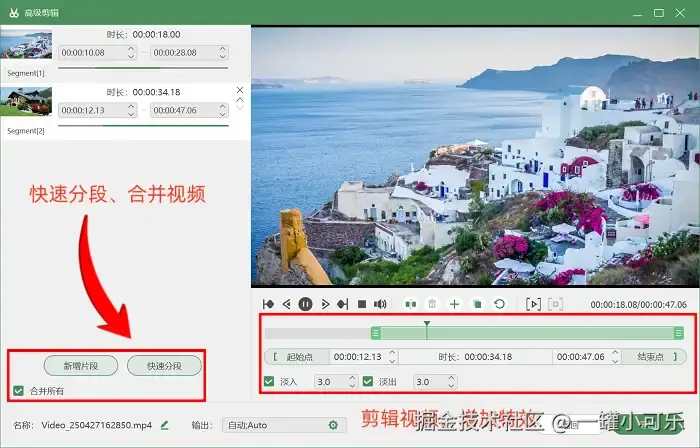This screenshot has width=700, height=448.
Task: Click the 新增片段 button
Action: 81,366
